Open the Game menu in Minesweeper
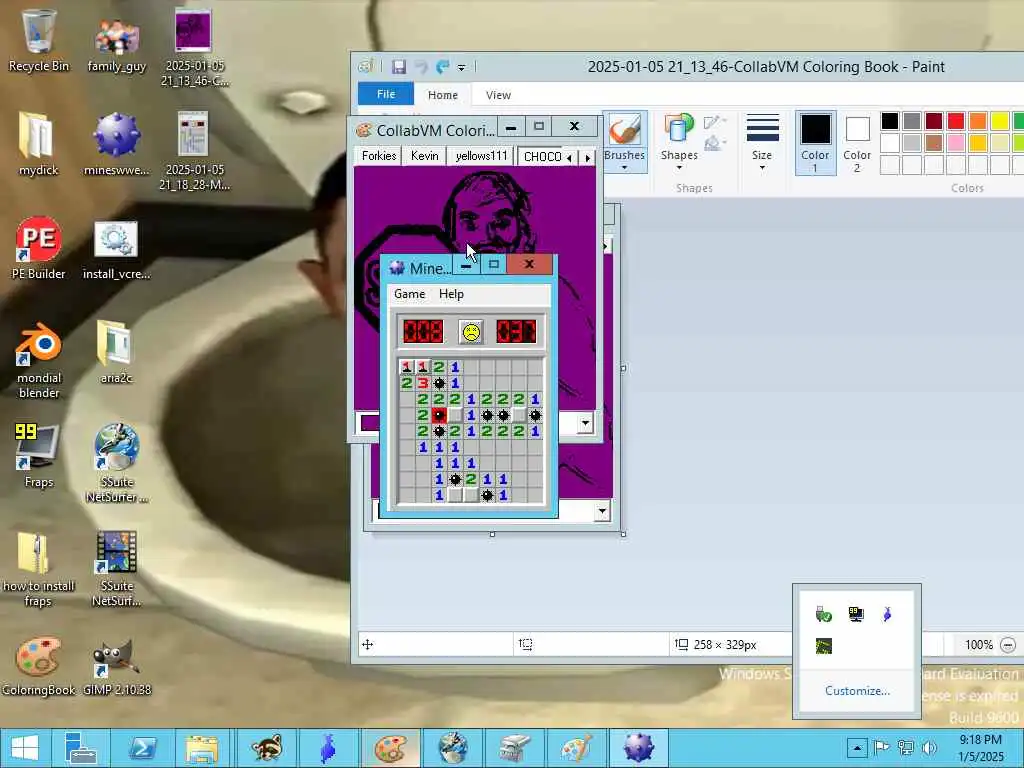 (x=409, y=294)
